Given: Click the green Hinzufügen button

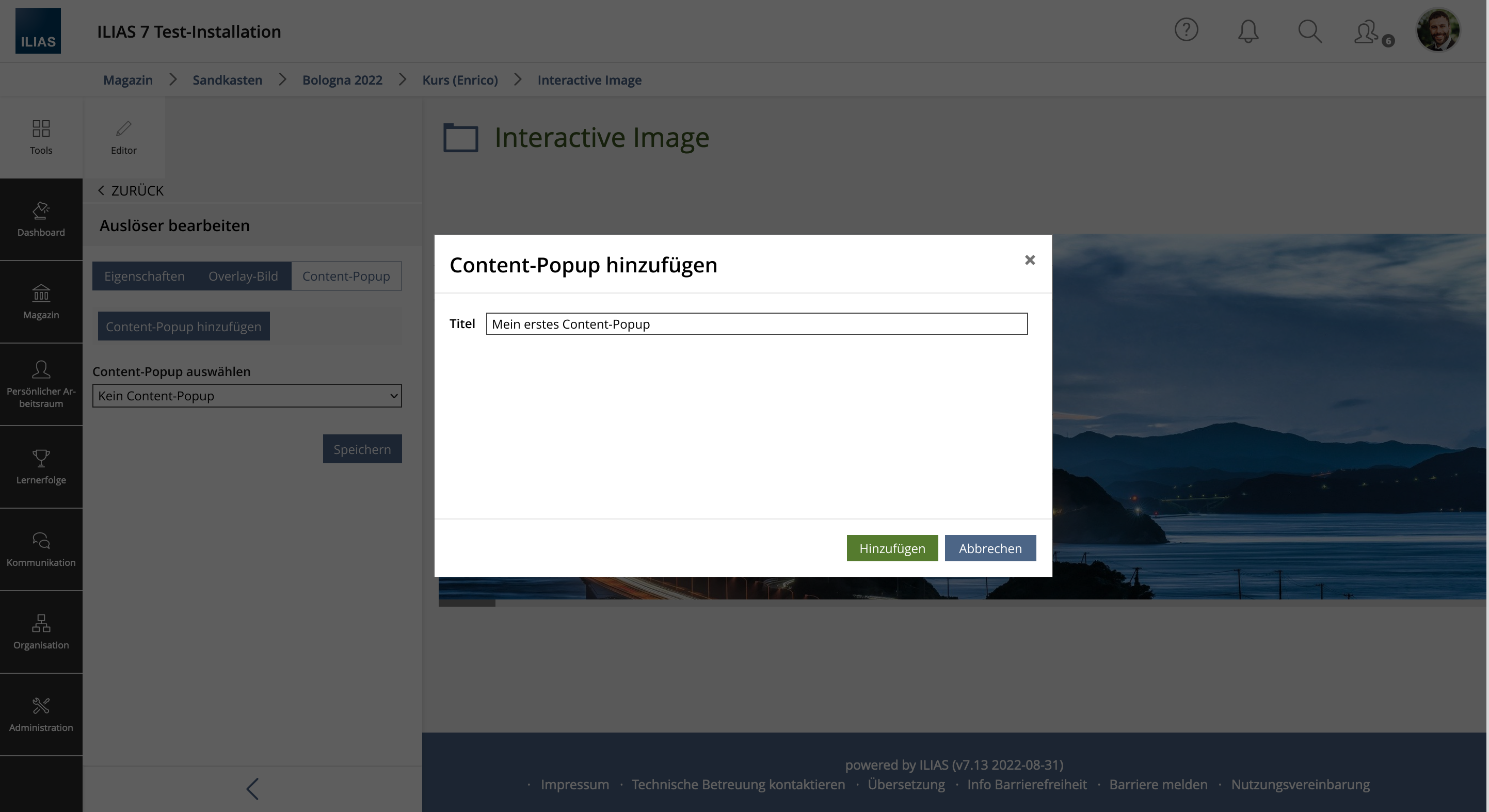Looking at the screenshot, I should (892, 548).
